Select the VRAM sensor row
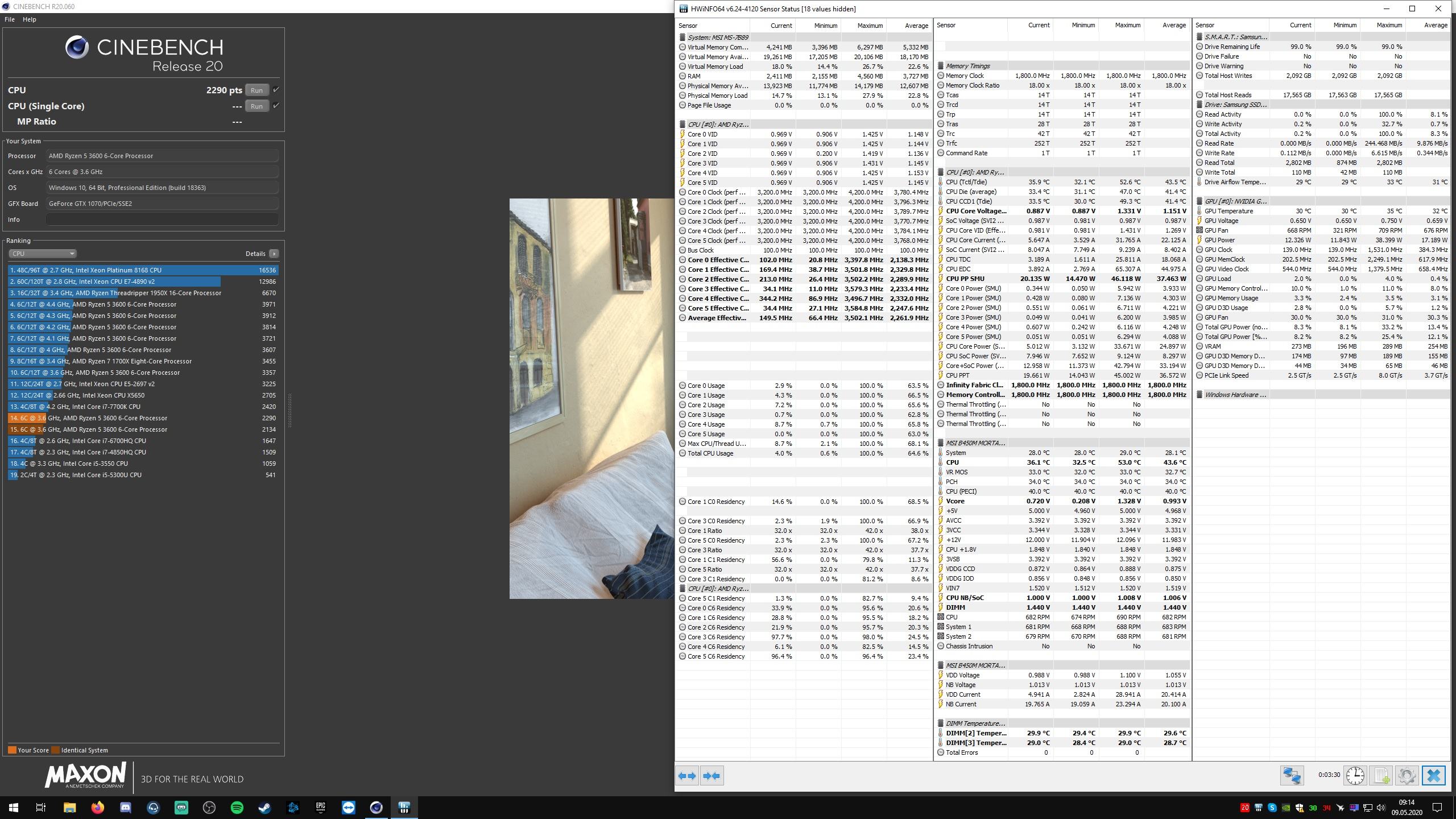 1322,346
